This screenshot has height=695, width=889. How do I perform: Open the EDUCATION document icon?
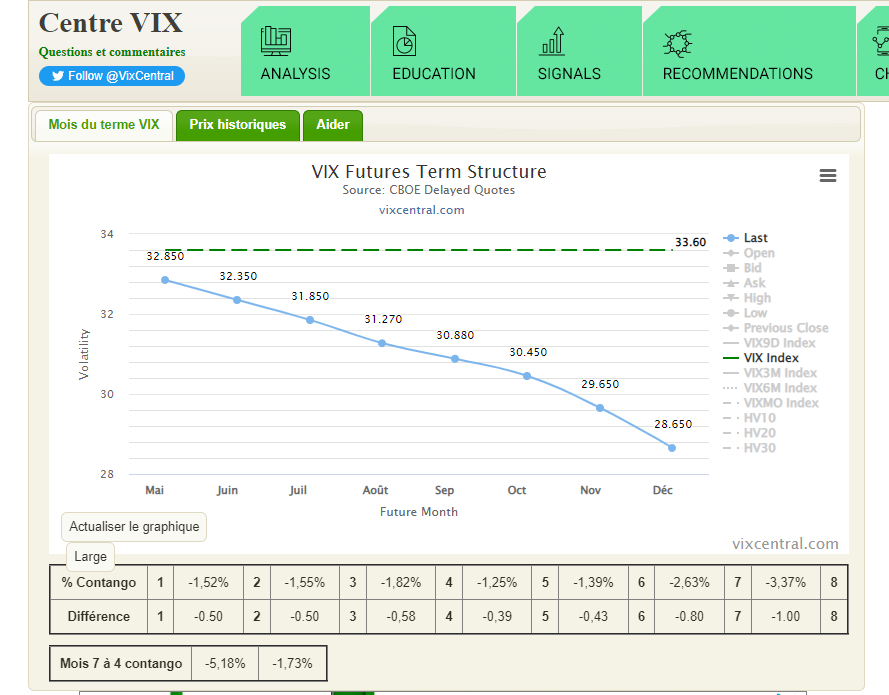pos(404,41)
